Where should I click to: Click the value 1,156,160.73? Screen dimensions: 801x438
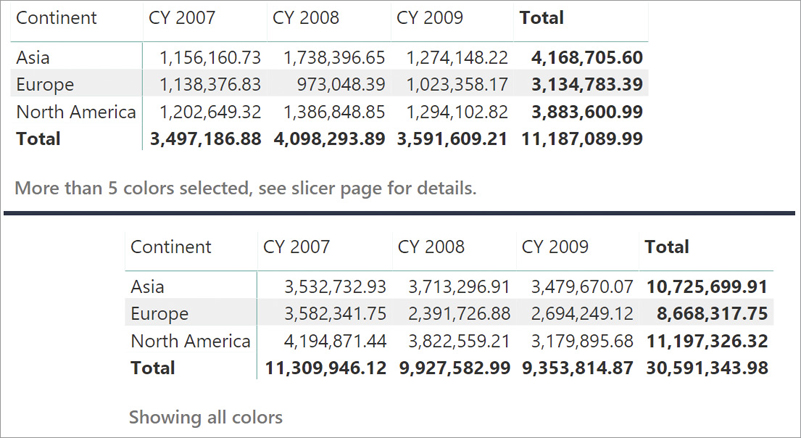(210, 57)
